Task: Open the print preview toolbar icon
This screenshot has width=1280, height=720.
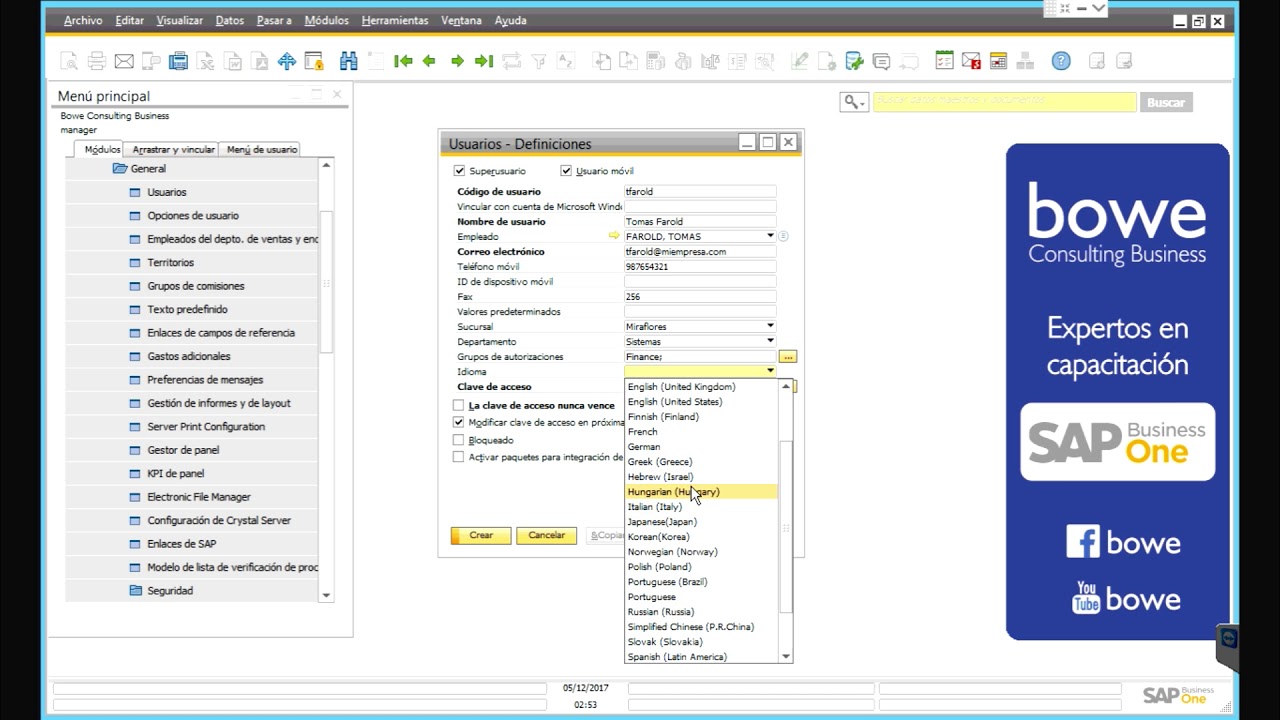Action: 69,61
